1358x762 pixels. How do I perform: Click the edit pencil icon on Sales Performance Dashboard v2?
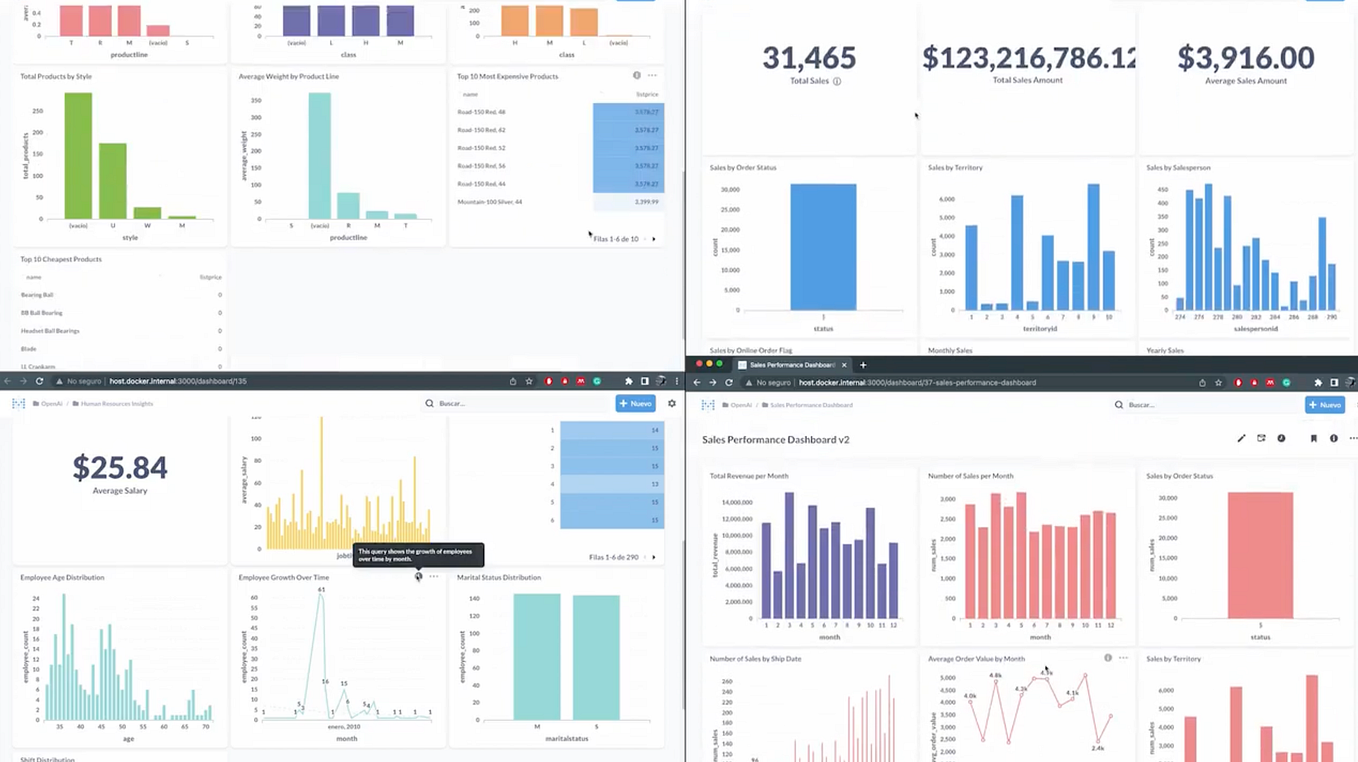click(x=1241, y=438)
